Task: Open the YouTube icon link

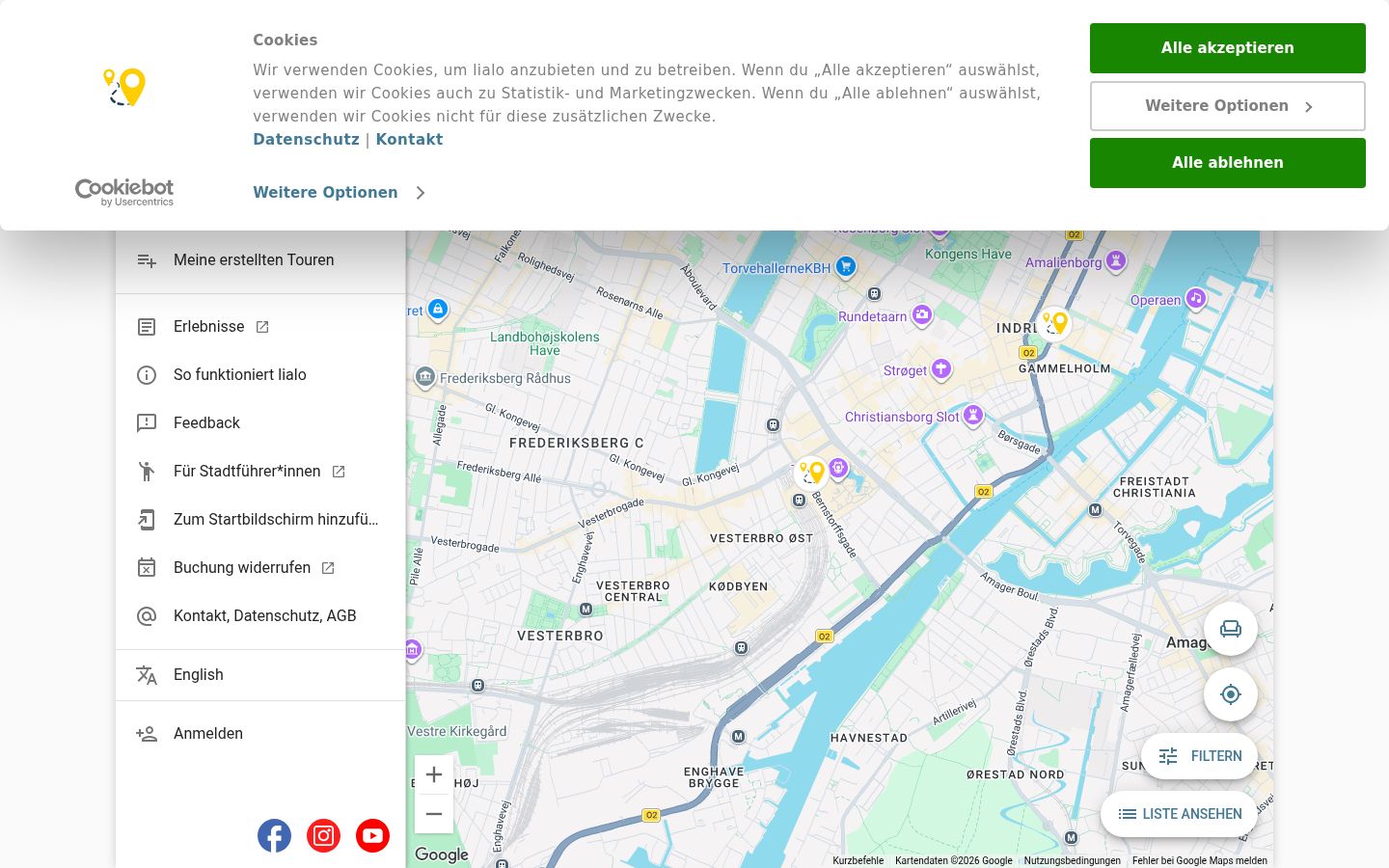Action: [372, 835]
